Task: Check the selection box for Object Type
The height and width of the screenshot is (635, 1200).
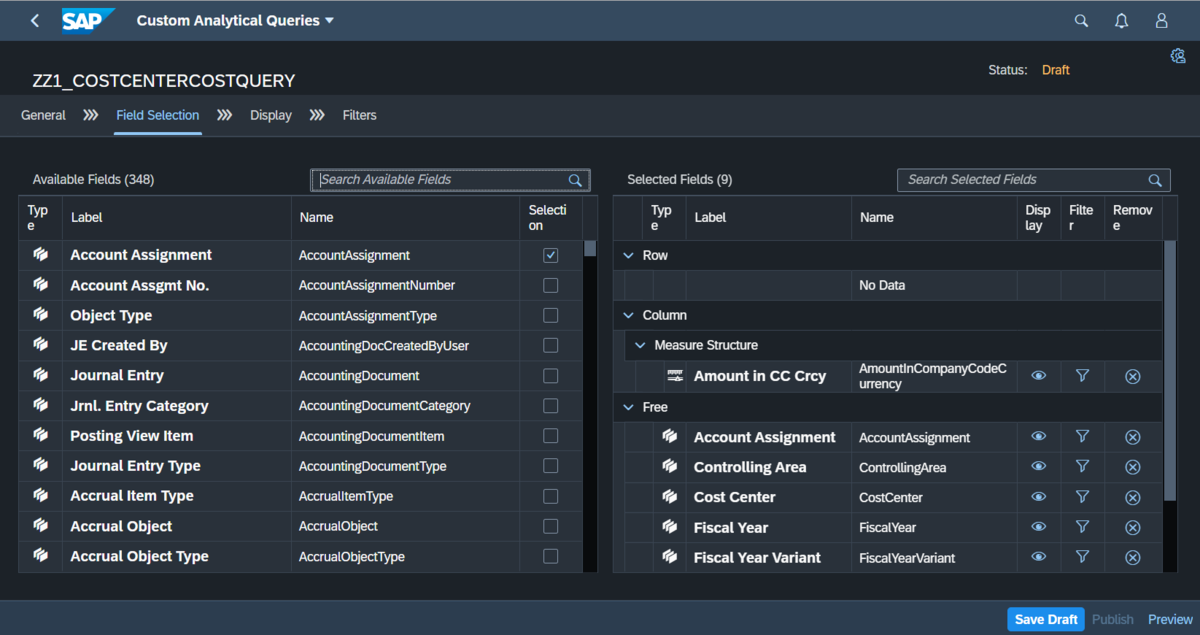Action: click(x=550, y=315)
